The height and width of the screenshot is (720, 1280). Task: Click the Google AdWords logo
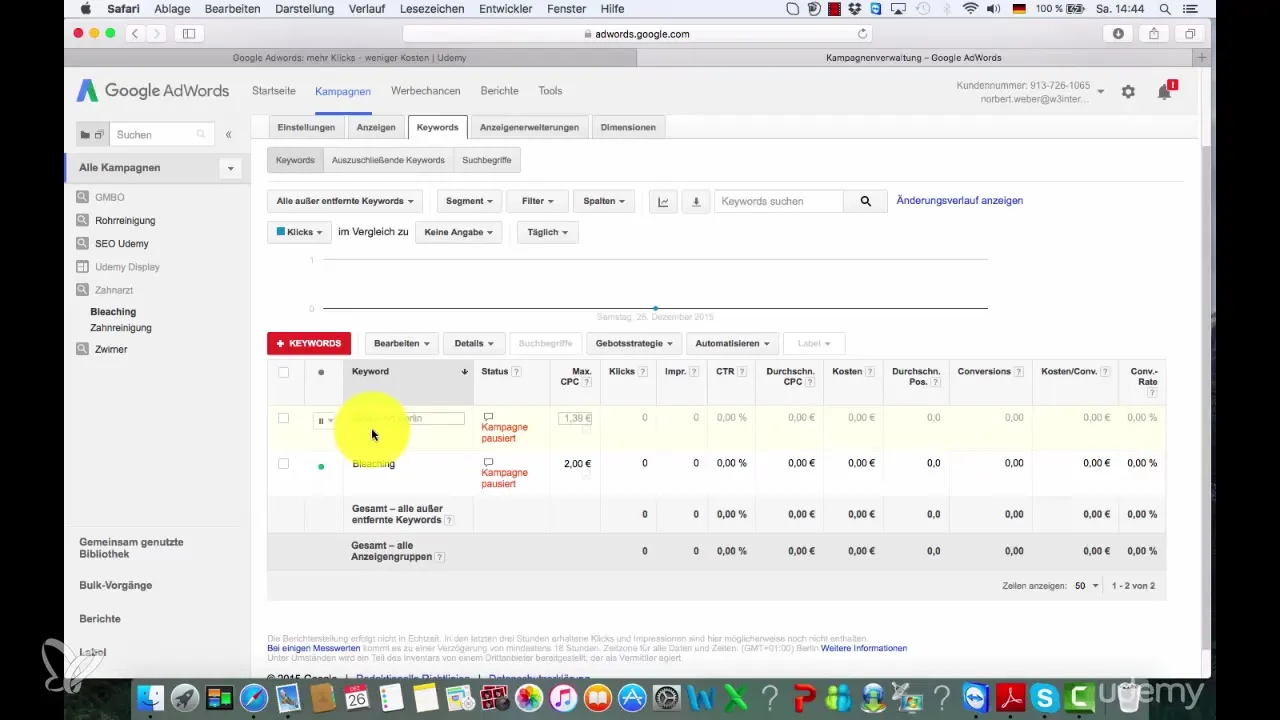(x=152, y=91)
